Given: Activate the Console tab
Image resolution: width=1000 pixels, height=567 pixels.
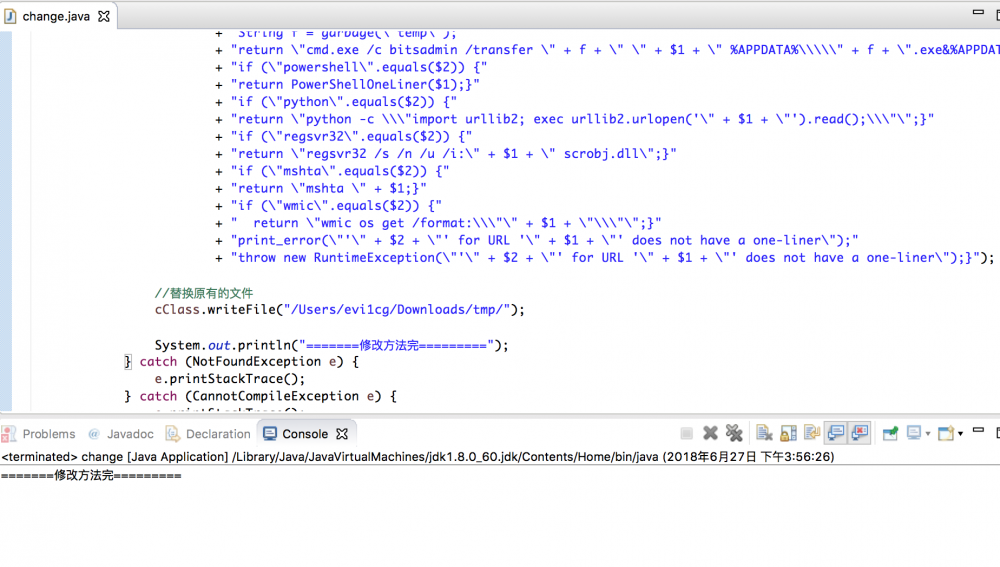Looking at the screenshot, I should (x=305, y=434).
